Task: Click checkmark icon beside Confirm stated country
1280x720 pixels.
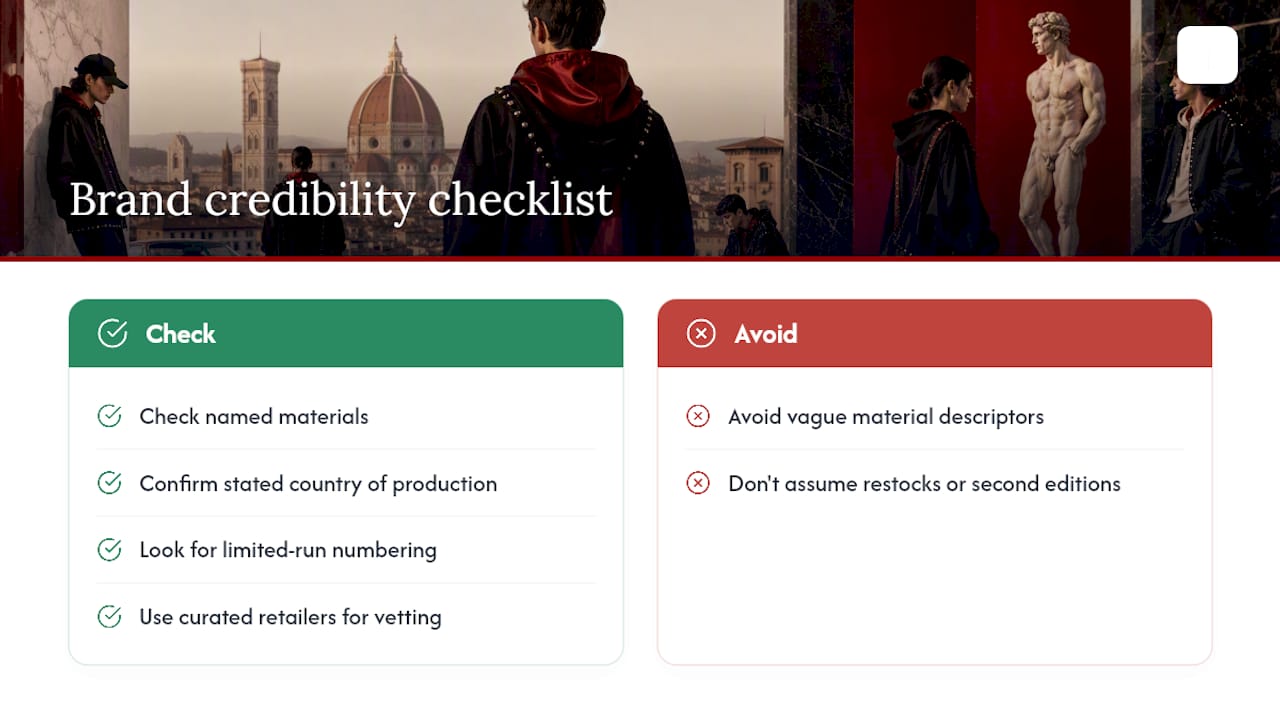Action: (x=110, y=483)
